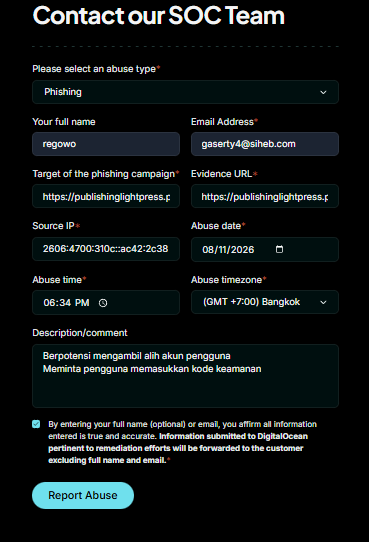Screen dimensions: 369x542
Task: Click the Email Address input field
Action: pyautogui.click(x=265, y=144)
